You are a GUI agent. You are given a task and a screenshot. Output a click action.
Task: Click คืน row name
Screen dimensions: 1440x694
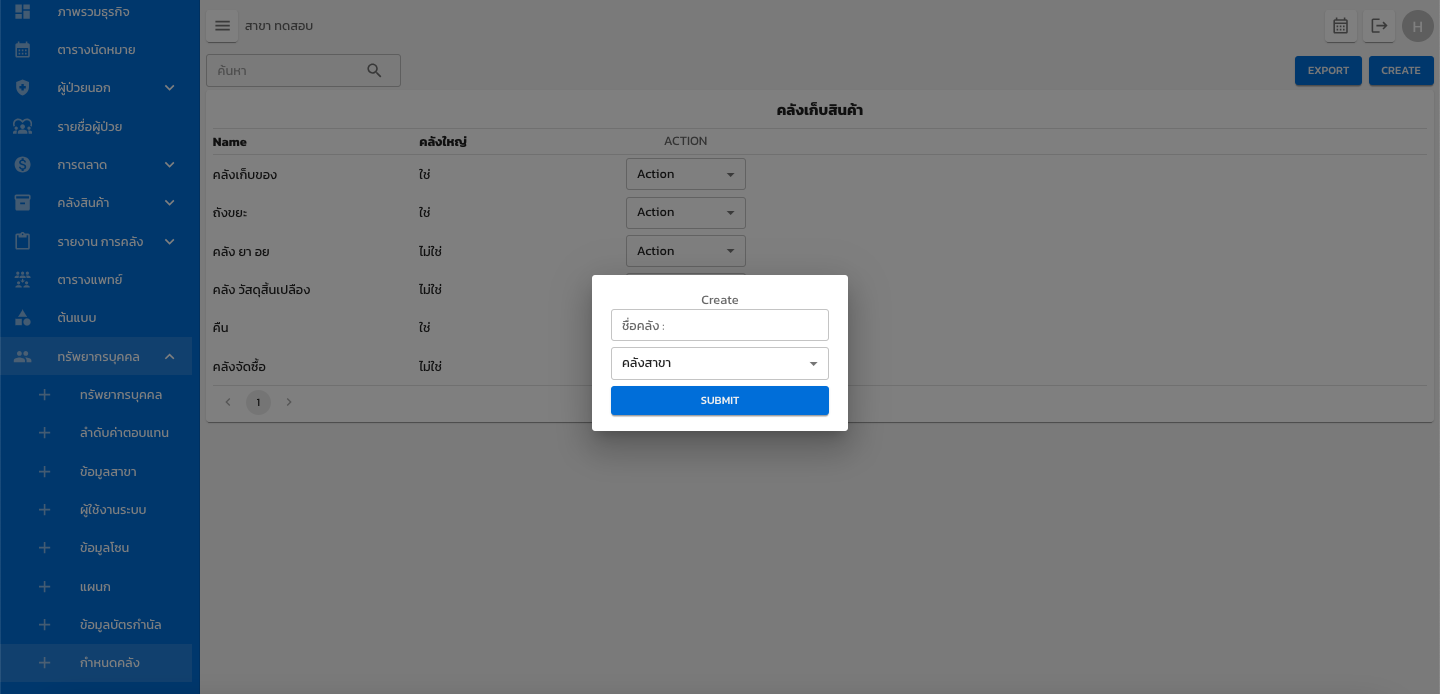[x=221, y=328]
